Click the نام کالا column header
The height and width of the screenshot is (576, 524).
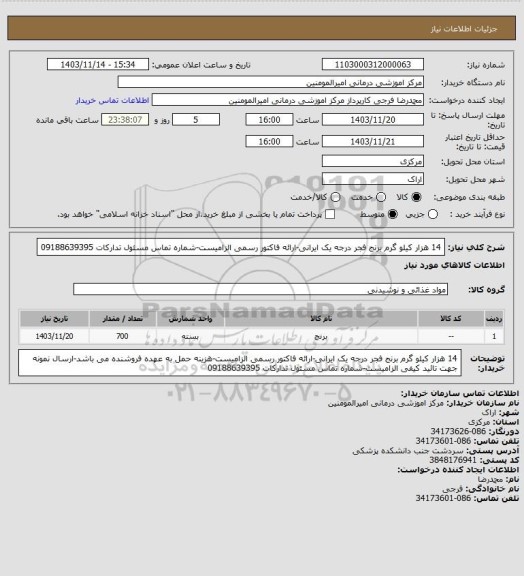click(321, 318)
